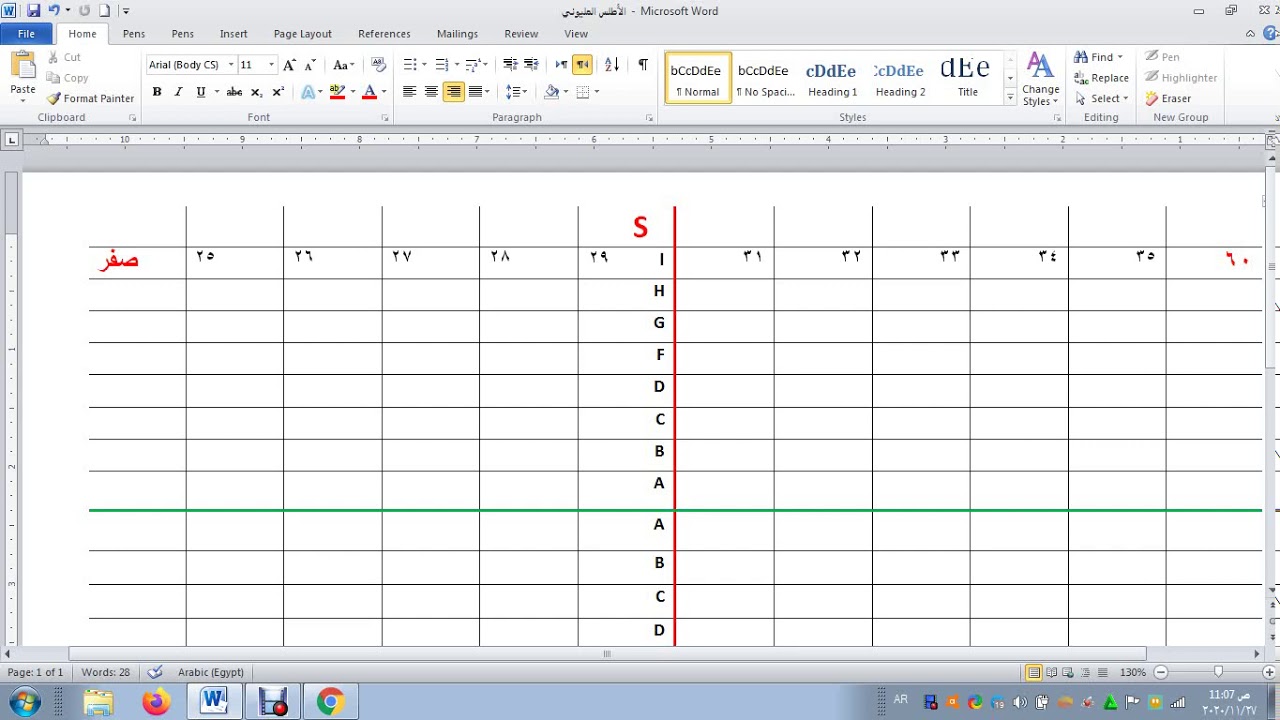Image resolution: width=1280 pixels, height=720 pixels.
Task: Open the Select dropdown in Editing
Action: (x=1102, y=99)
